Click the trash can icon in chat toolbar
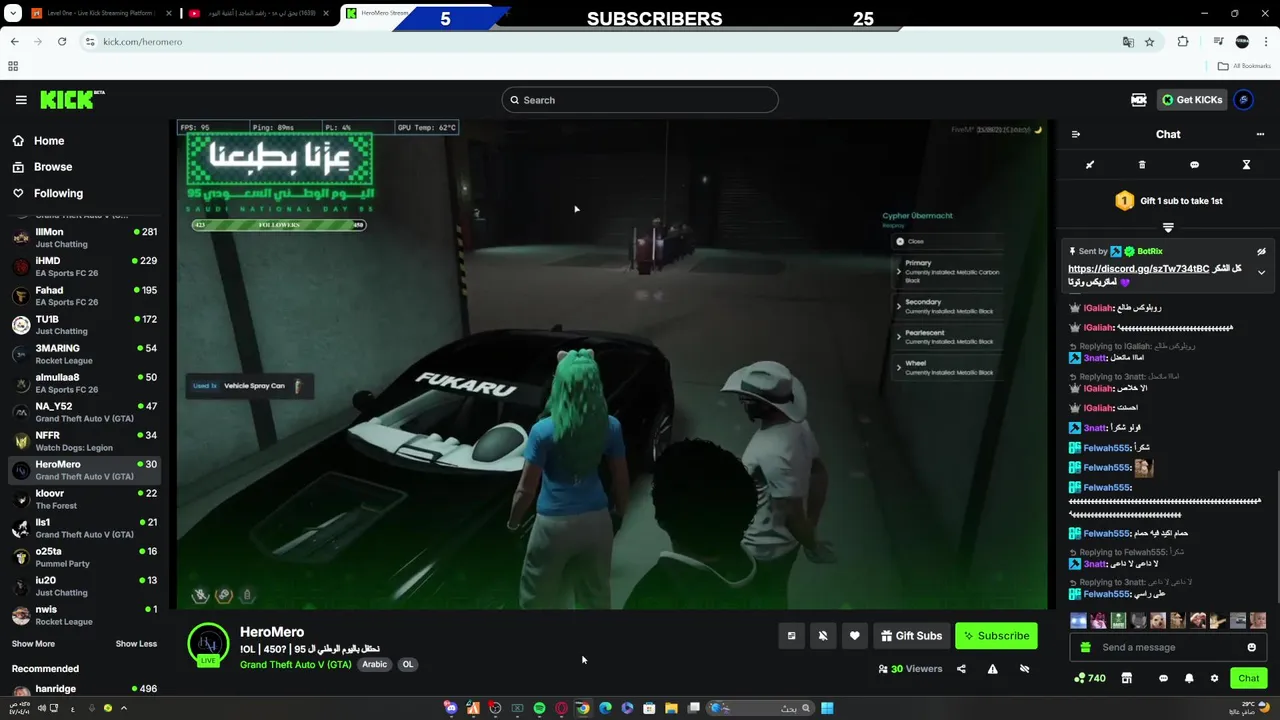 [x=1142, y=165]
